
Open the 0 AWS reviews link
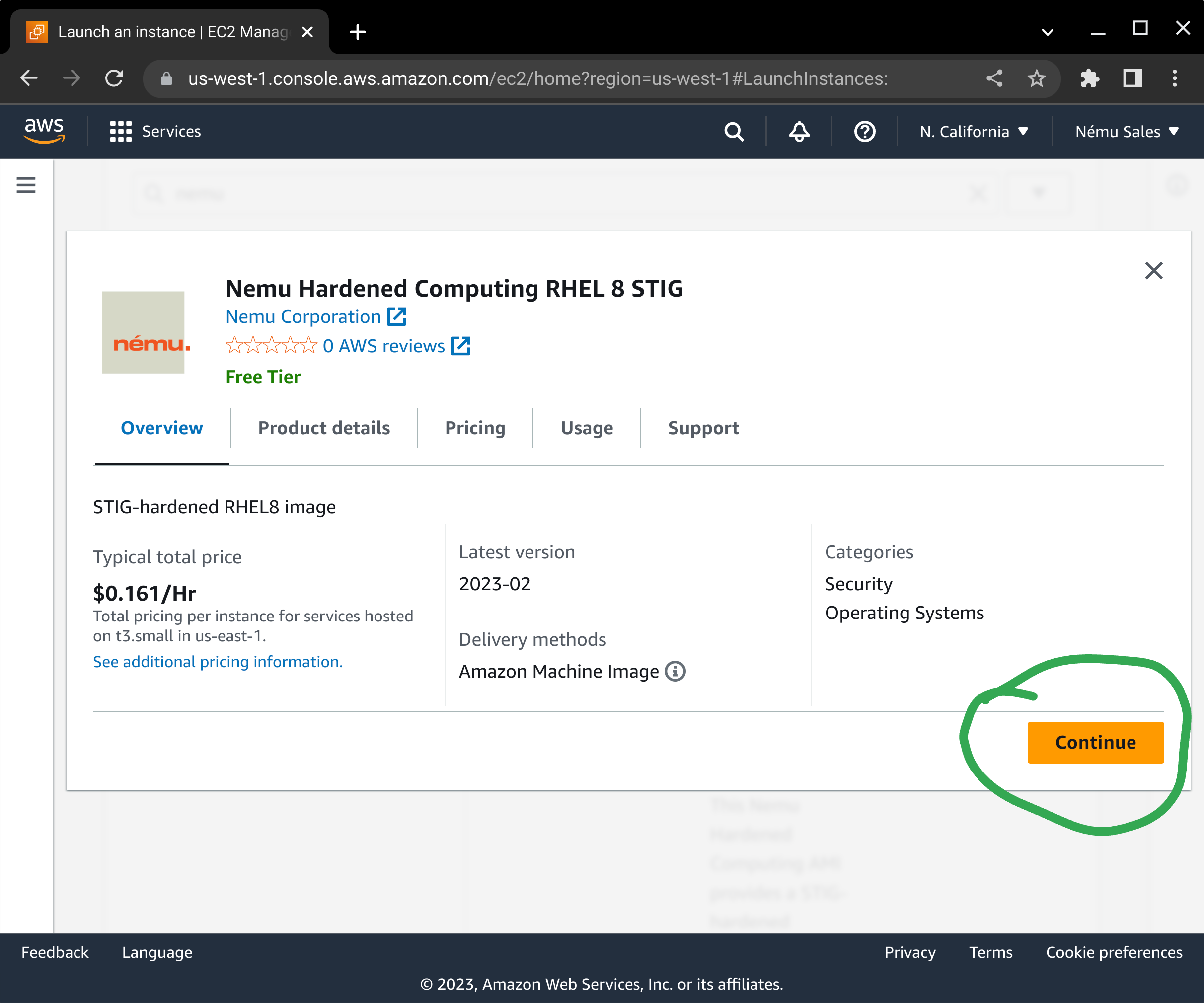point(383,346)
